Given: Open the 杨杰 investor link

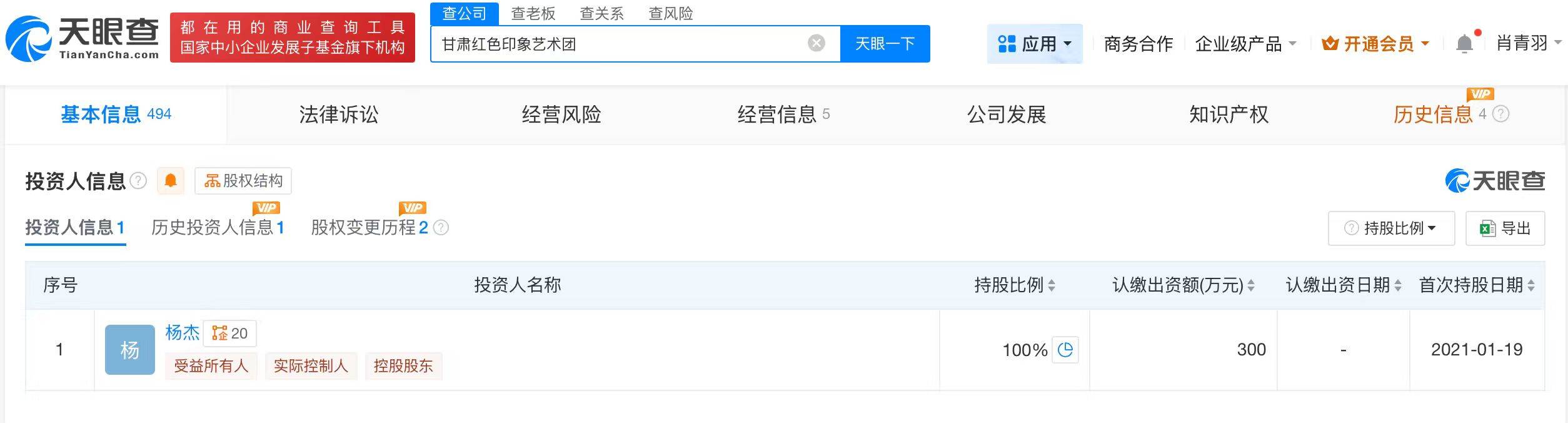Looking at the screenshot, I should coord(182,332).
